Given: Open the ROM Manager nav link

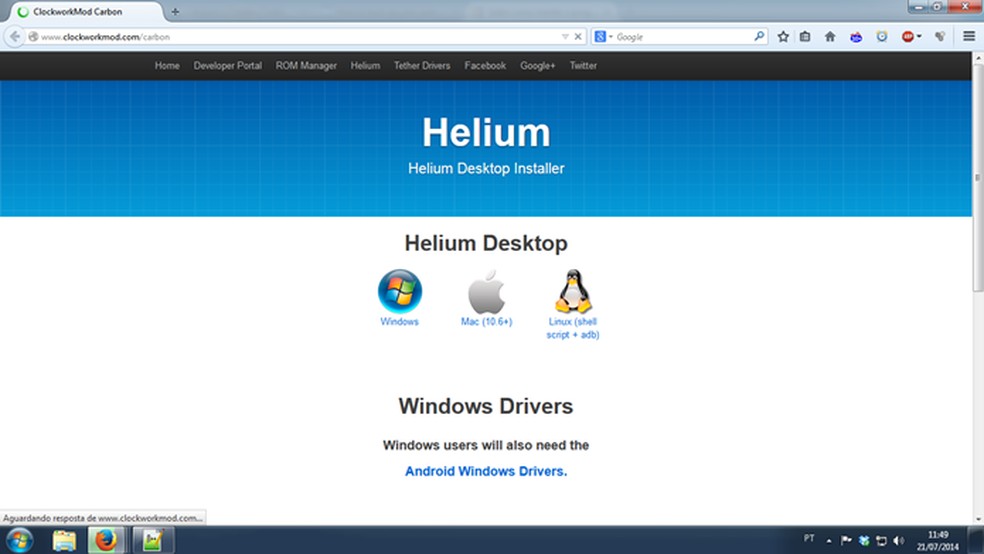Looking at the screenshot, I should [x=306, y=65].
